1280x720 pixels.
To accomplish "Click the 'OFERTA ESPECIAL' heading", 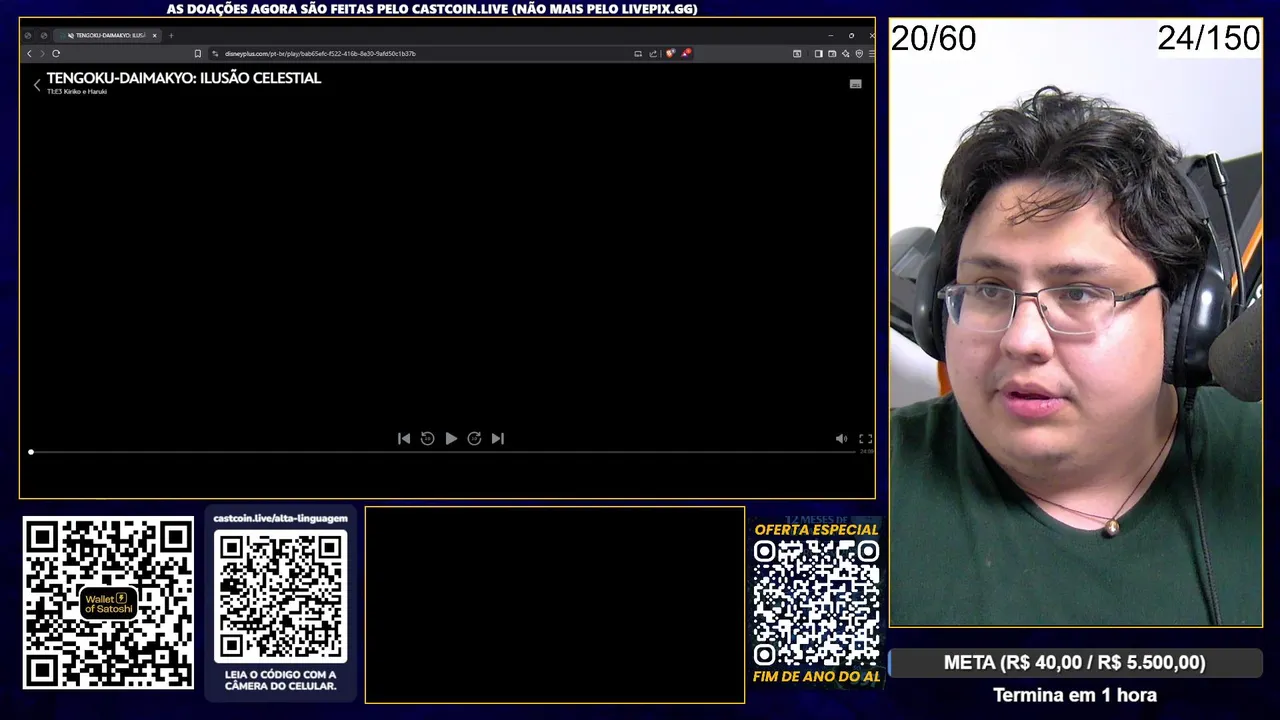I will (x=816, y=530).
